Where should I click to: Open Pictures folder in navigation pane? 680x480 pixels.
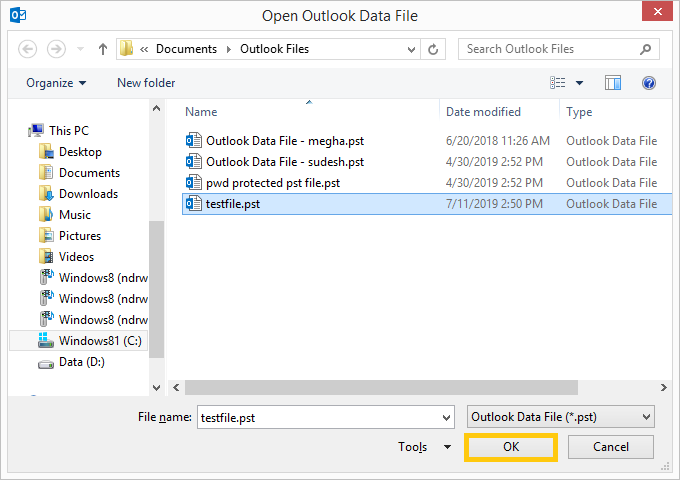click(x=80, y=235)
